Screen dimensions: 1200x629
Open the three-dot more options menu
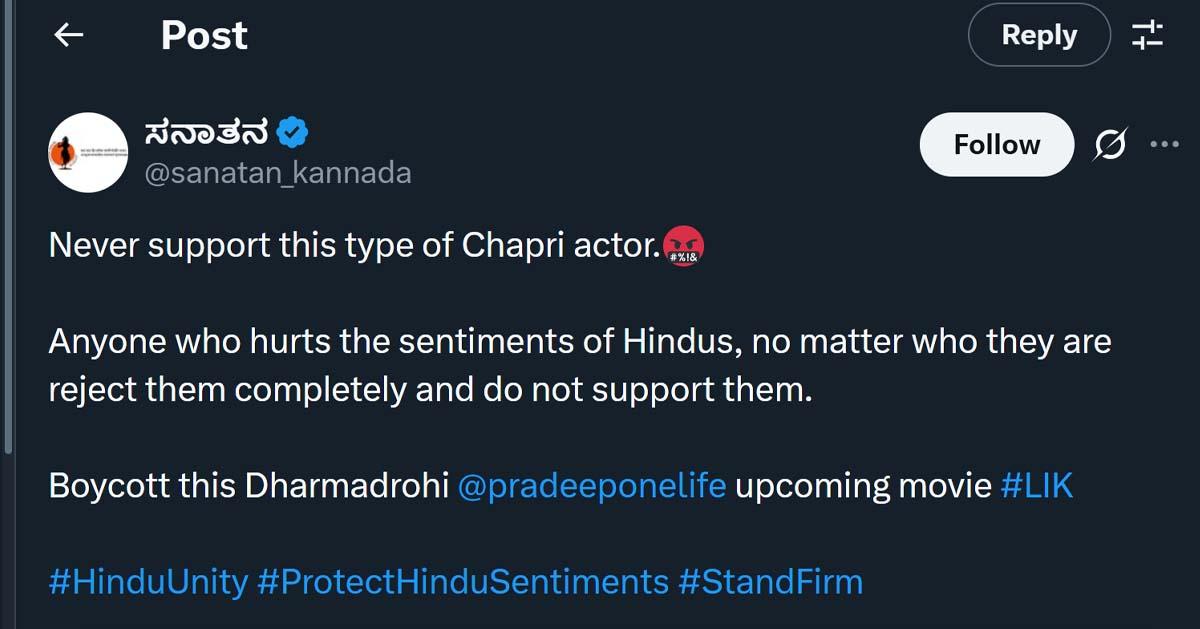(1164, 145)
